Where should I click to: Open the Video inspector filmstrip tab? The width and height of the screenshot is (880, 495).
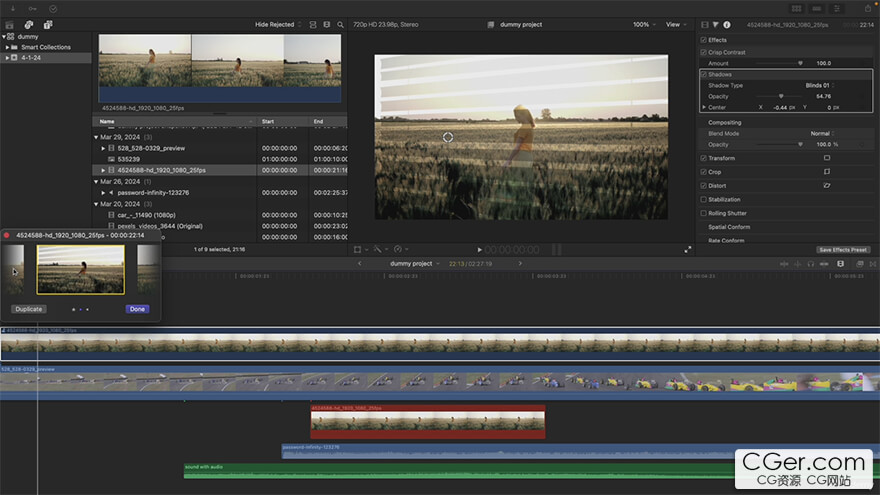(x=705, y=25)
